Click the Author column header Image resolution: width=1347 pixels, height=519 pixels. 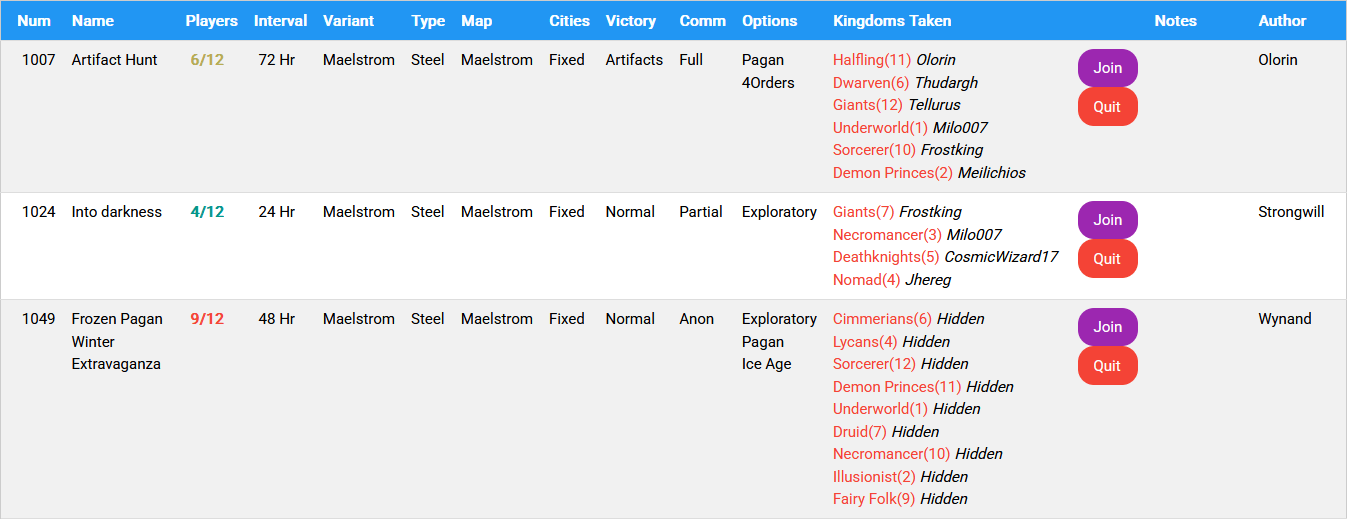[1282, 21]
